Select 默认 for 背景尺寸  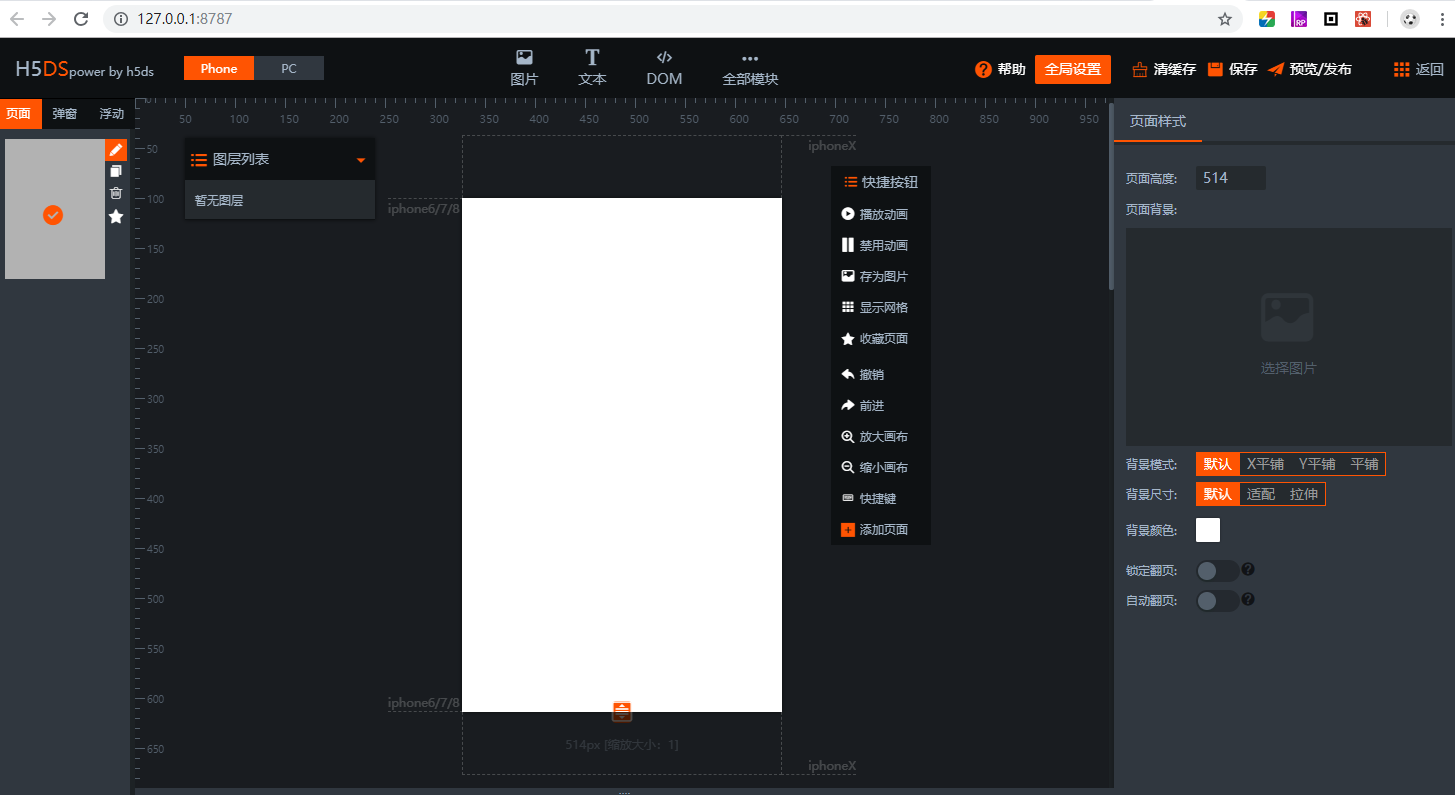coord(1218,494)
